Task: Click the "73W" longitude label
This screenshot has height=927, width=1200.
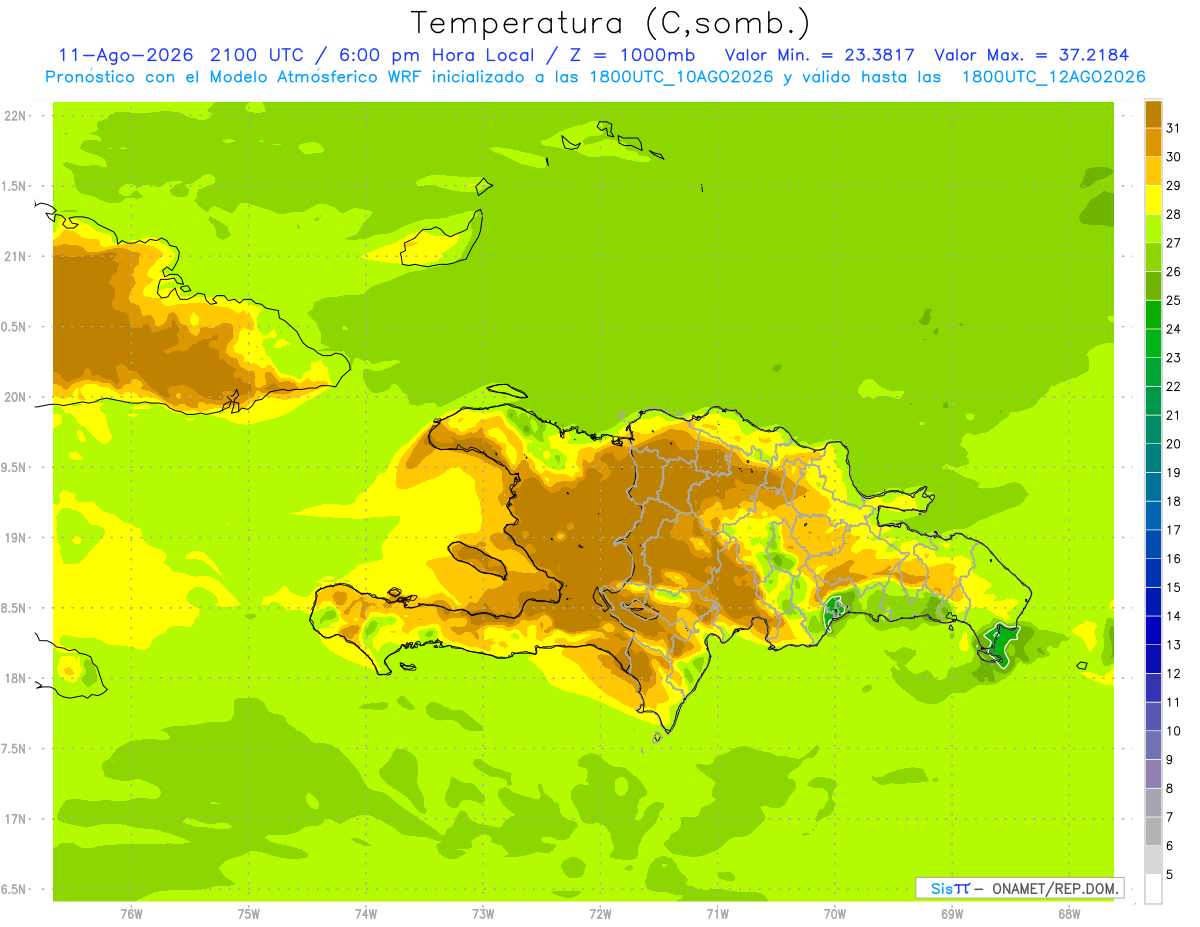Action: tap(483, 913)
